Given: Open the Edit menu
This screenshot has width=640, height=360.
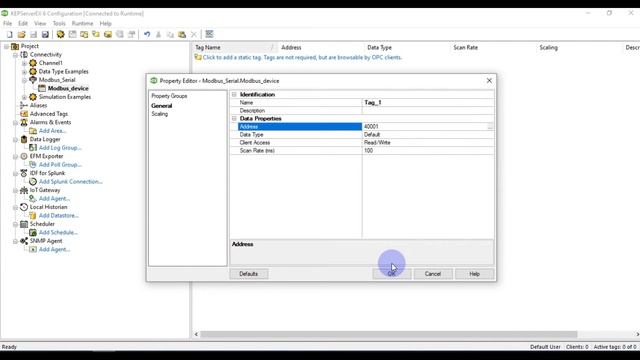Looking at the screenshot, I should (23, 23).
